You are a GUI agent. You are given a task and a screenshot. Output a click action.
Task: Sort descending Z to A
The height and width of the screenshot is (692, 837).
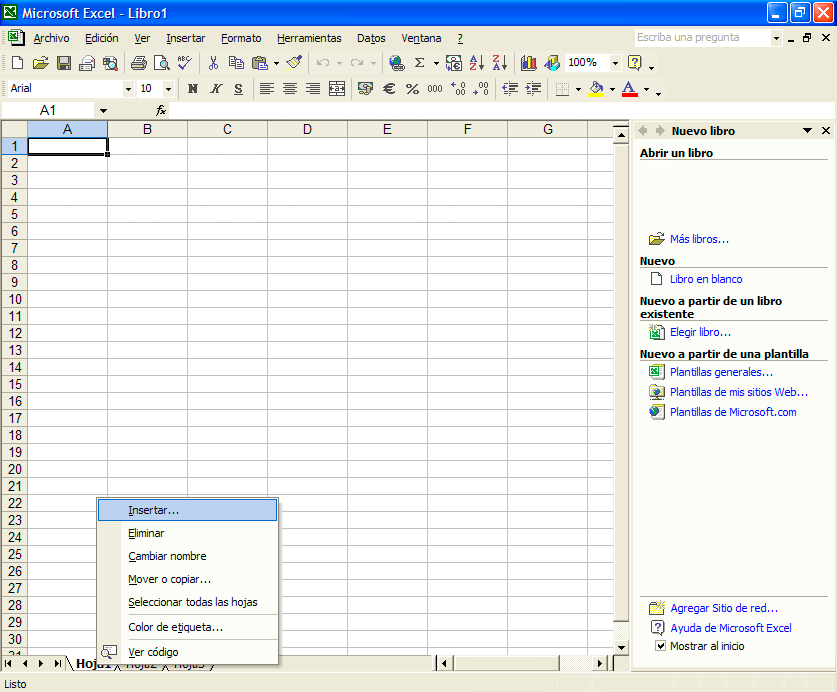pos(500,63)
